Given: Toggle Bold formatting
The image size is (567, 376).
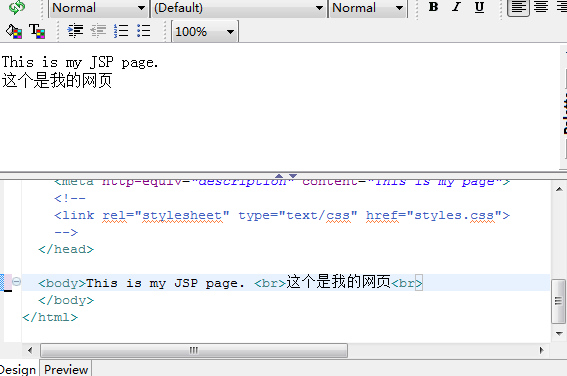Looking at the screenshot, I should [434, 7].
